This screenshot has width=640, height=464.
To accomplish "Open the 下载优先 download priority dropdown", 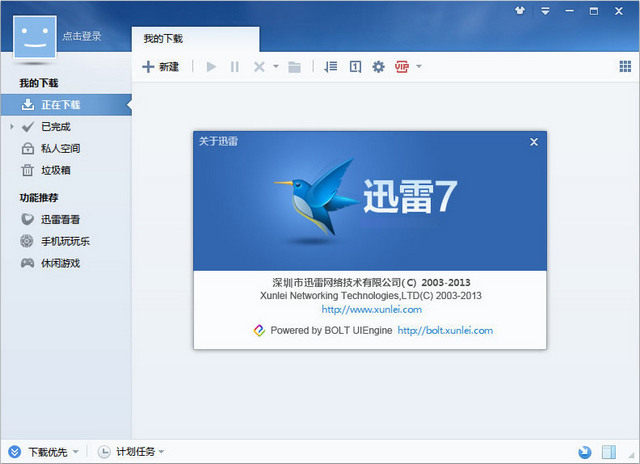I will tap(53, 452).
